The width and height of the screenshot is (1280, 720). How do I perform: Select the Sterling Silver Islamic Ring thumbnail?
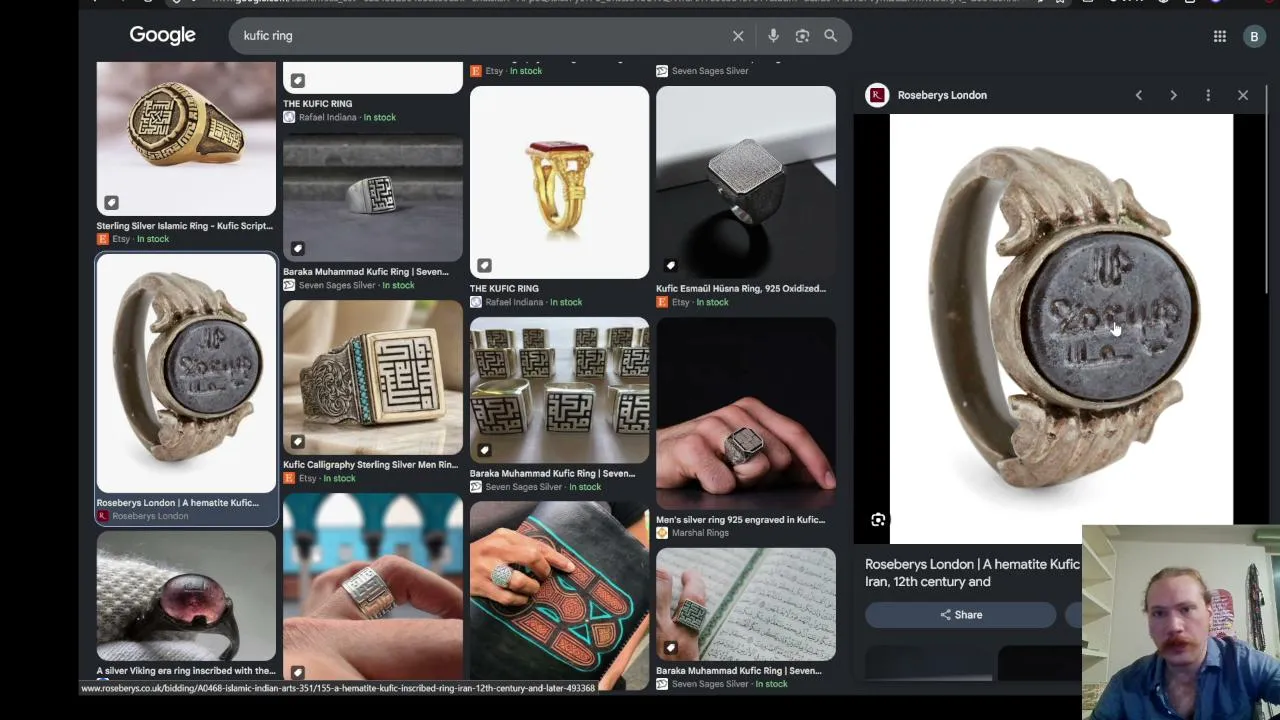(186, 138)
